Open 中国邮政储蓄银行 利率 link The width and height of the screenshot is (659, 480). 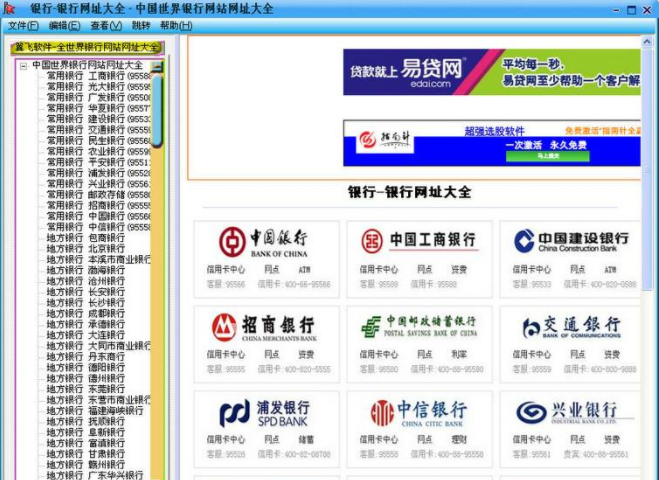(459, 355)
